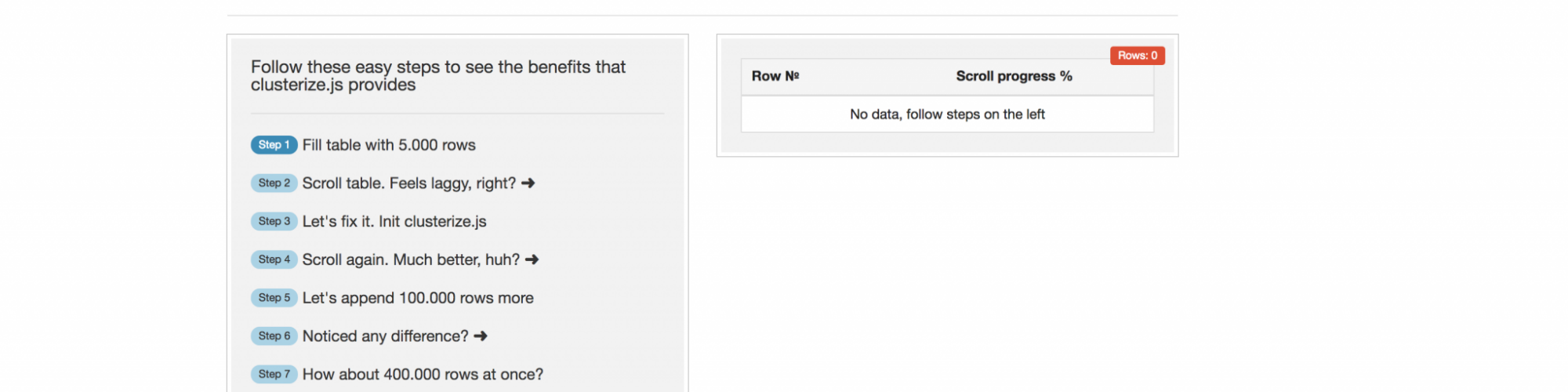
Task: Click 'Scroll table. Feels laggy, right?' text
Action: (x=408, y=183)
